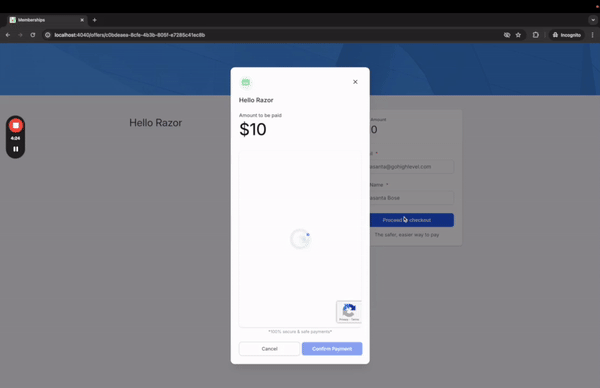Click Proceed to checkout button

click(412, 220)
